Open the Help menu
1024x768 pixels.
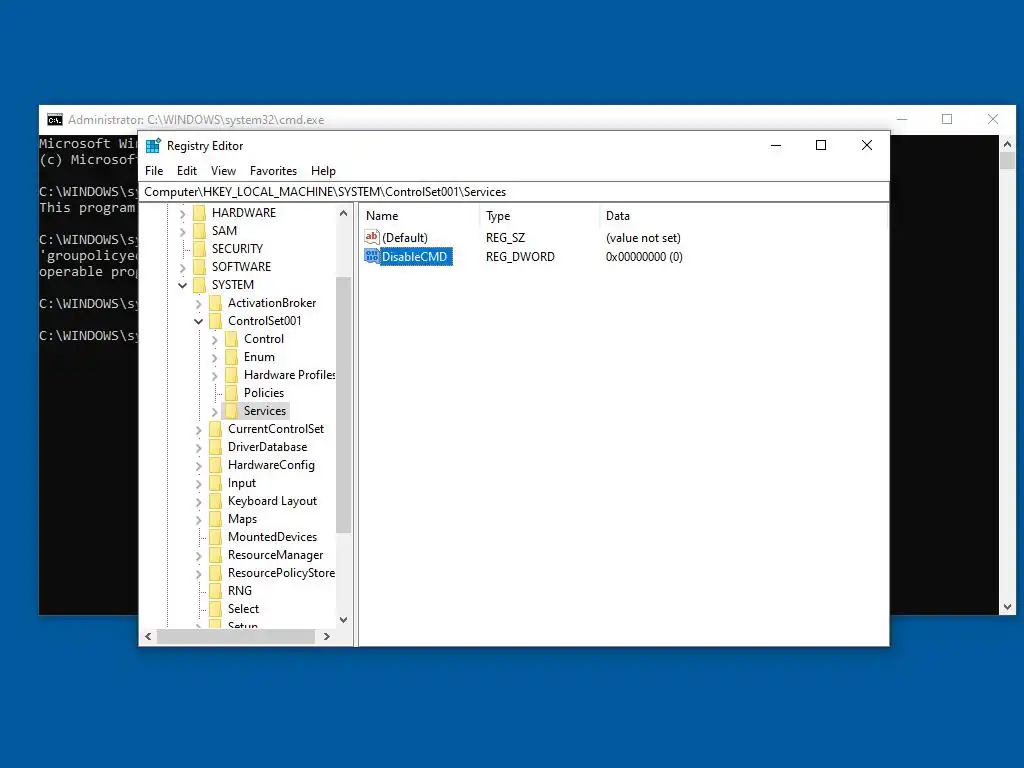click(323, 170)
